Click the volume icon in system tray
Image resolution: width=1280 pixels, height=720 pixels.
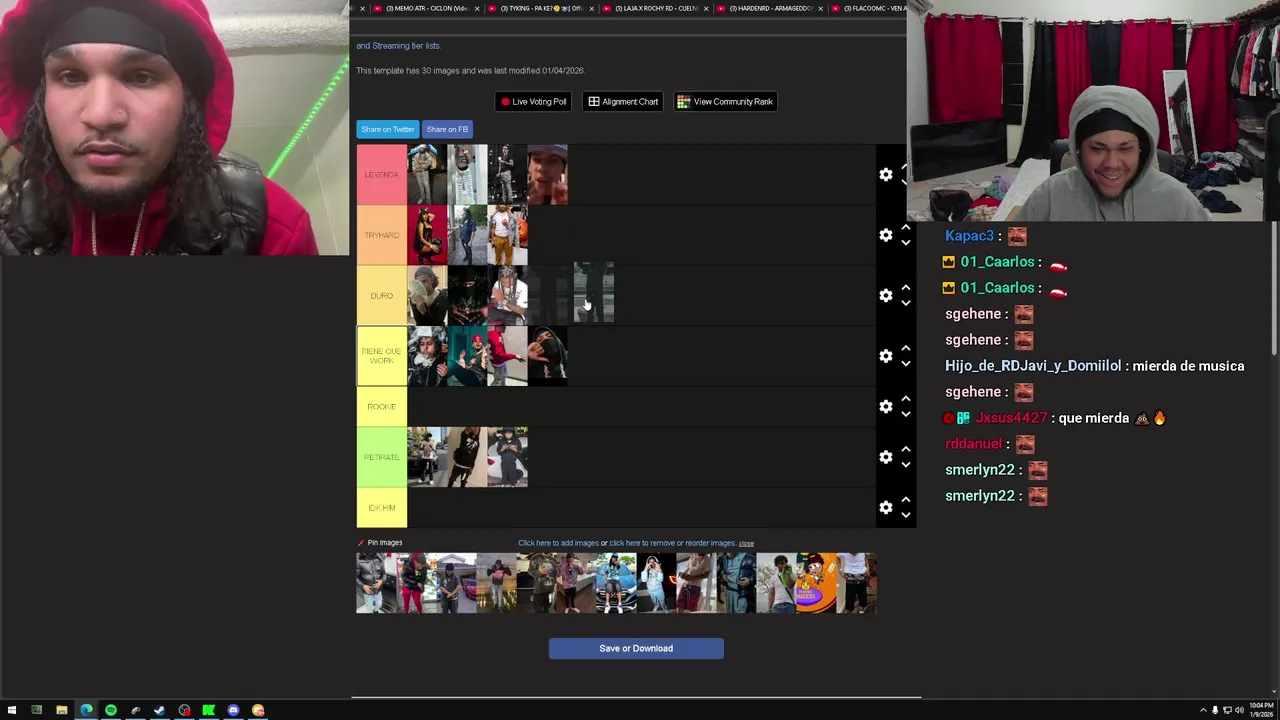1239,710
